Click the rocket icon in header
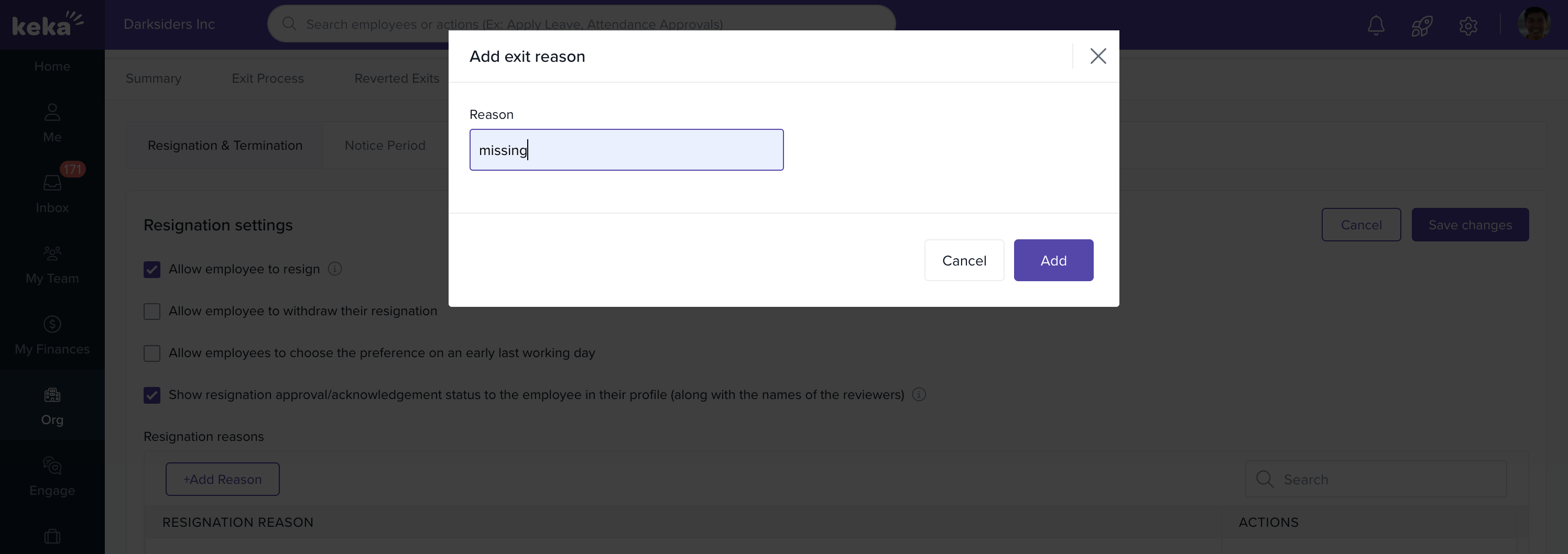Screen dimensions: 1568x554 pos(1422,26)
